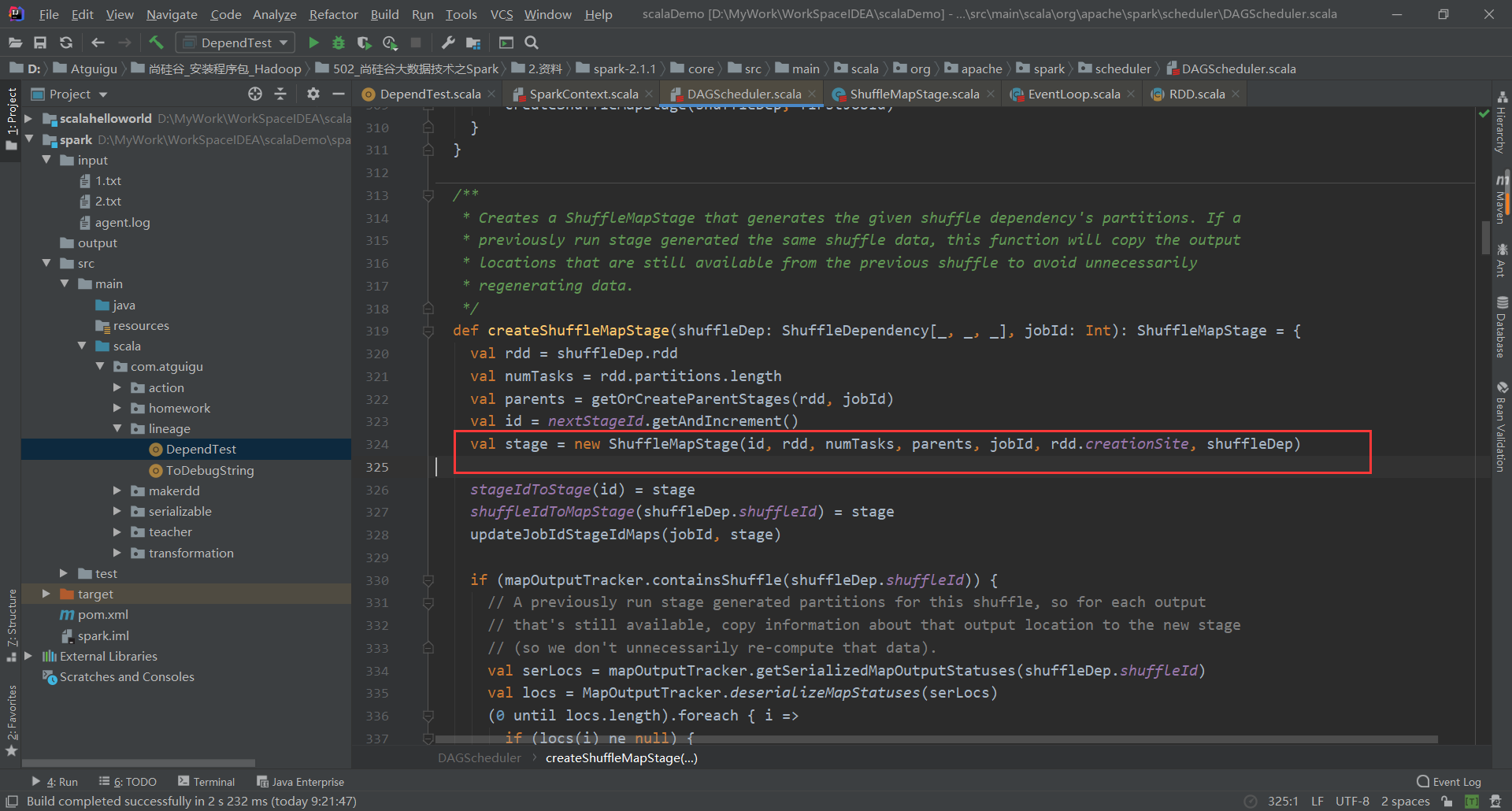Open the Refactor menu
Image resolution: width=1512 pixels, height=811 pixels.
pyautogui.click(x=333, y=14)
